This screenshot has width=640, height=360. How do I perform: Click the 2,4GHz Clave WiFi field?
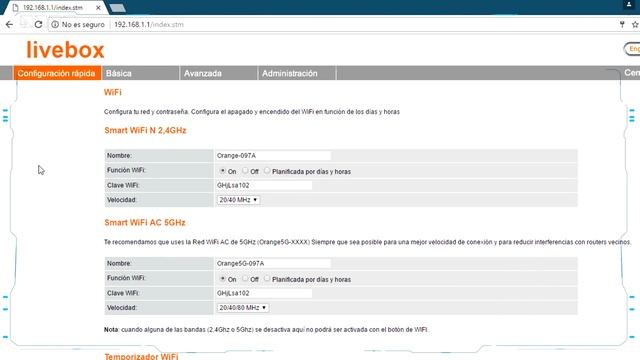tap(264, 185)
